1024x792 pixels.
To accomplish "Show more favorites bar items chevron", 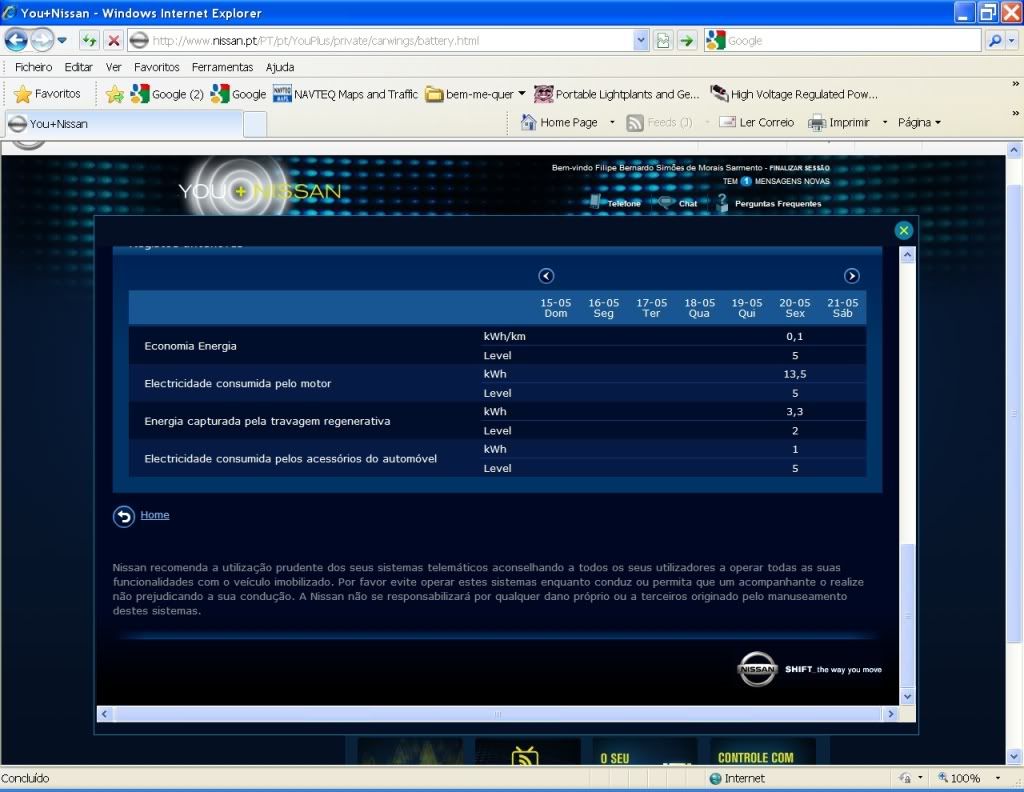I will (1016, 84).
